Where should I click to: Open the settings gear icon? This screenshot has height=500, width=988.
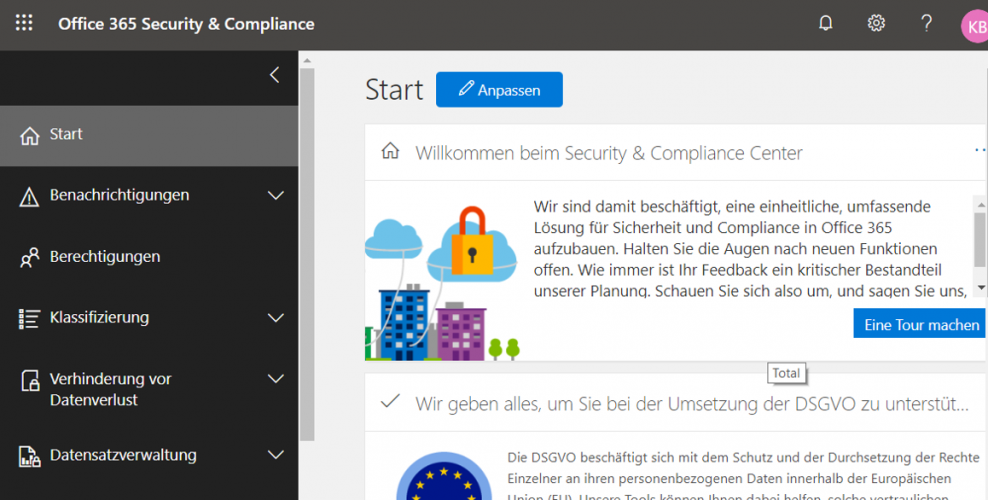click(x=876, y=23)
